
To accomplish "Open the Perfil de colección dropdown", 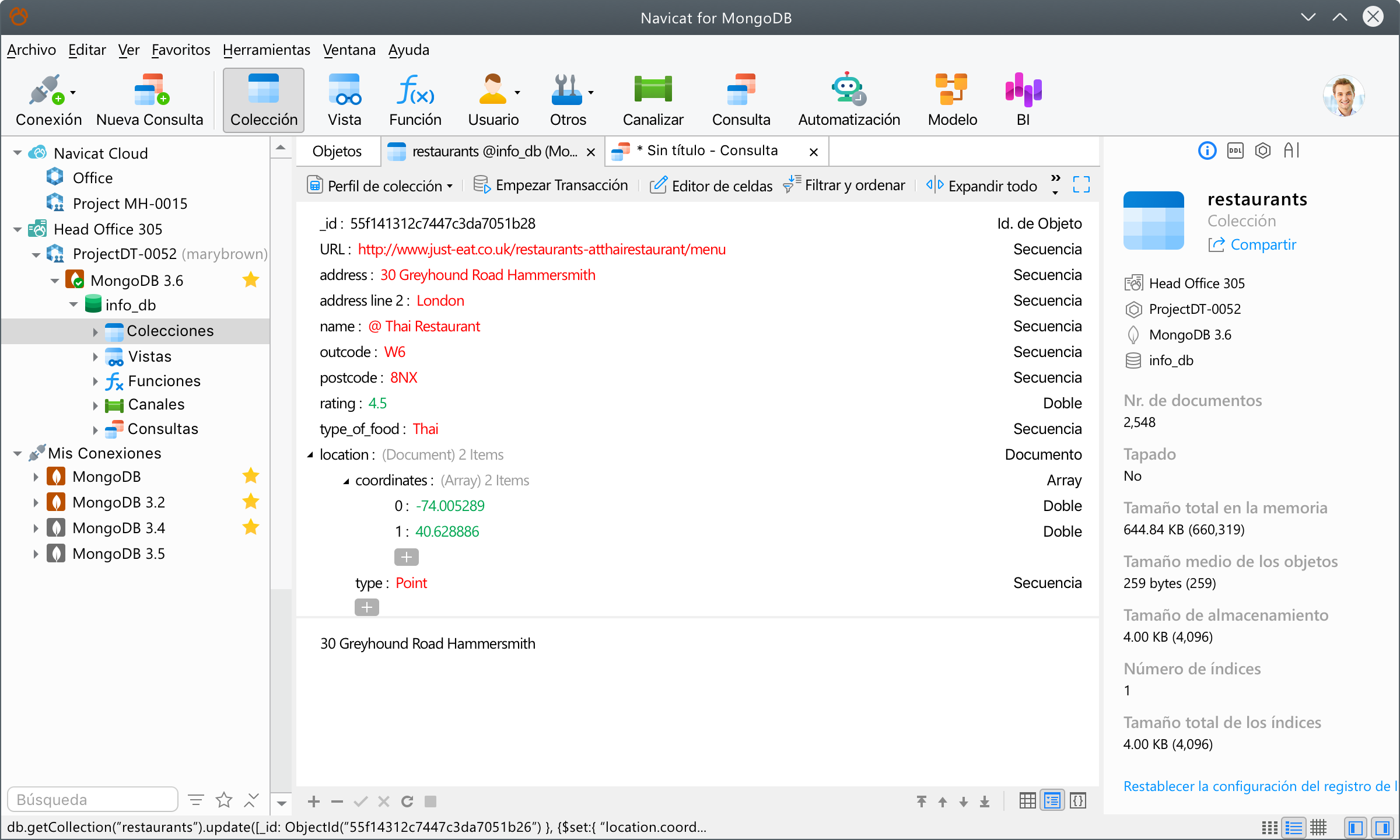I will pos(380,185).
